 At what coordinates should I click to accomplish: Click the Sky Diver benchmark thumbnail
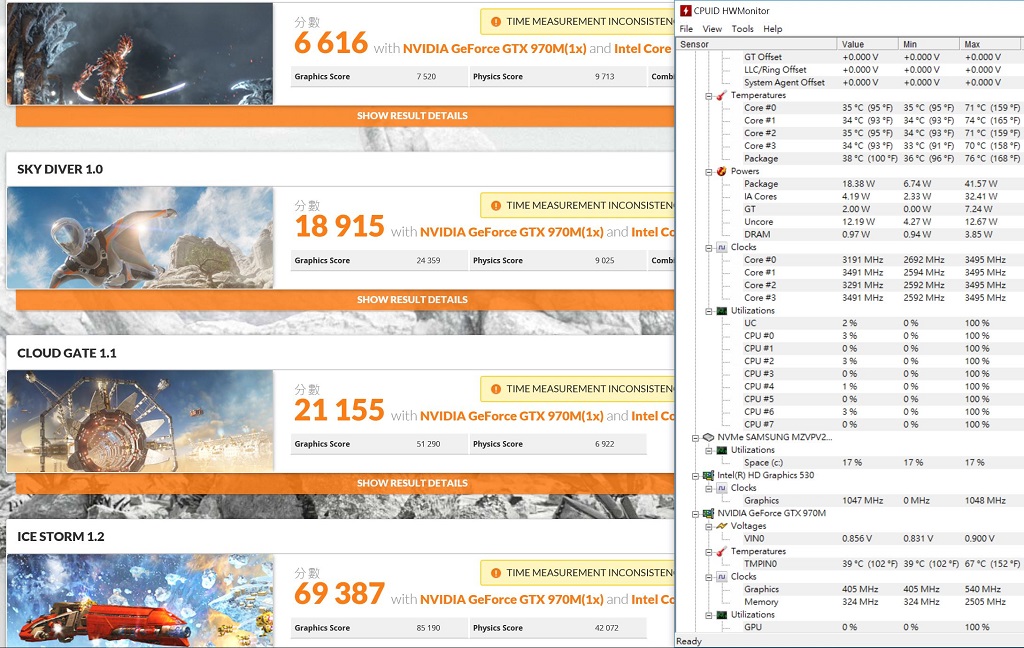click(x=140, y=238)
